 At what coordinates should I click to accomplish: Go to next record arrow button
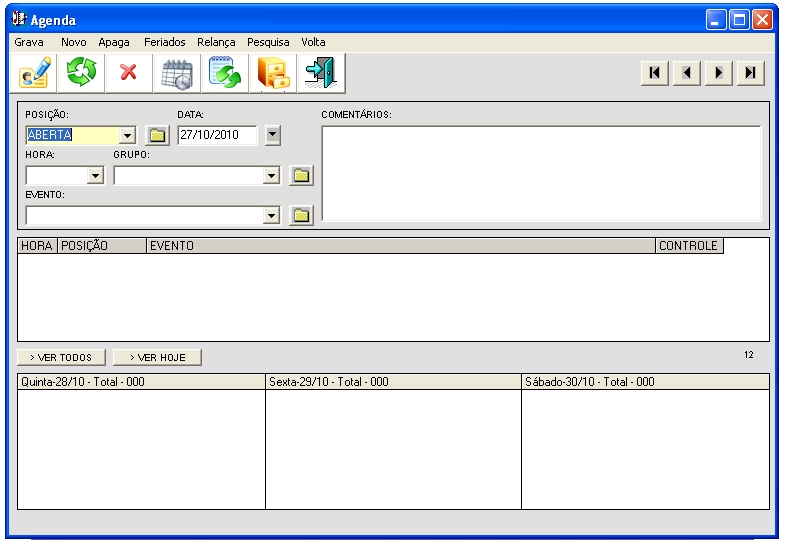[x=718, y=73]
